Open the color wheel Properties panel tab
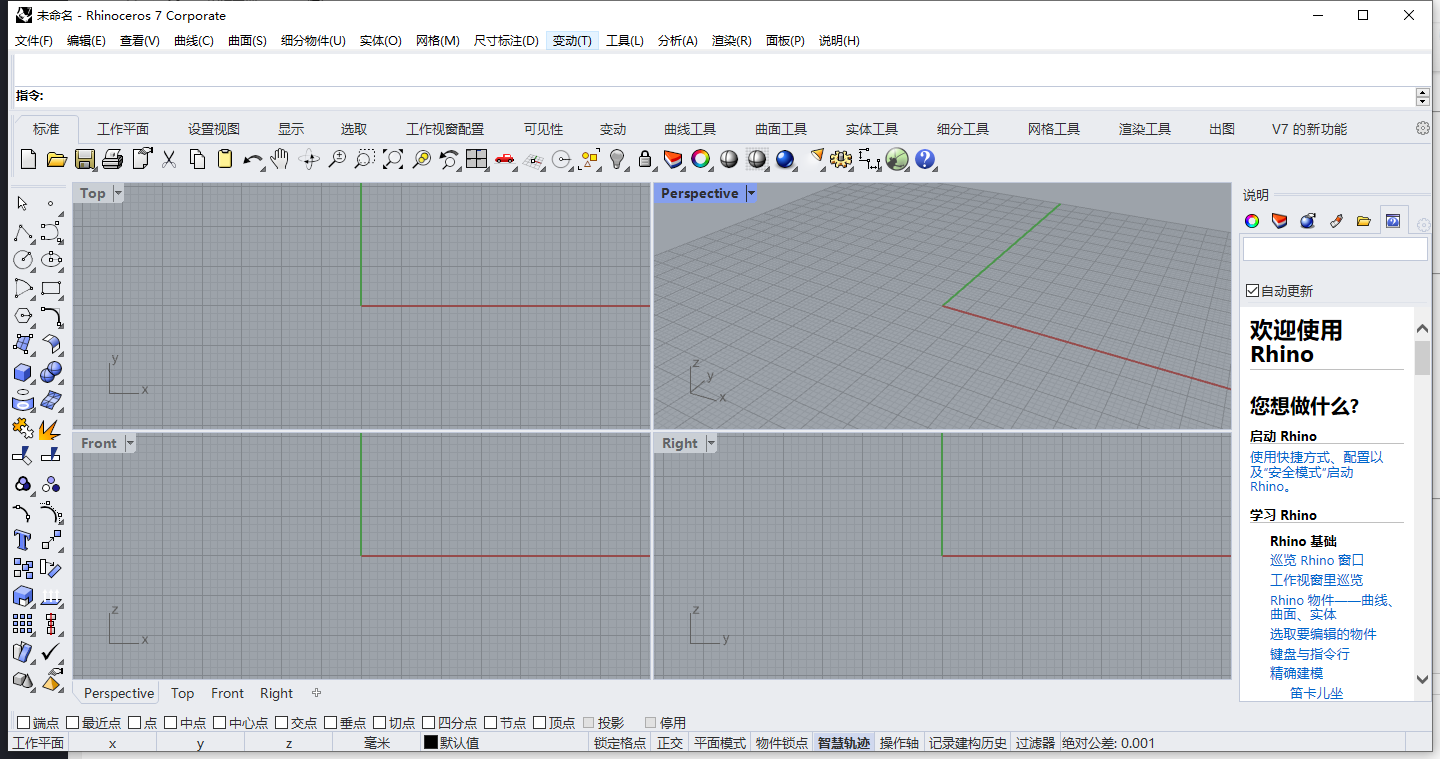 (x=1252, y=221)
